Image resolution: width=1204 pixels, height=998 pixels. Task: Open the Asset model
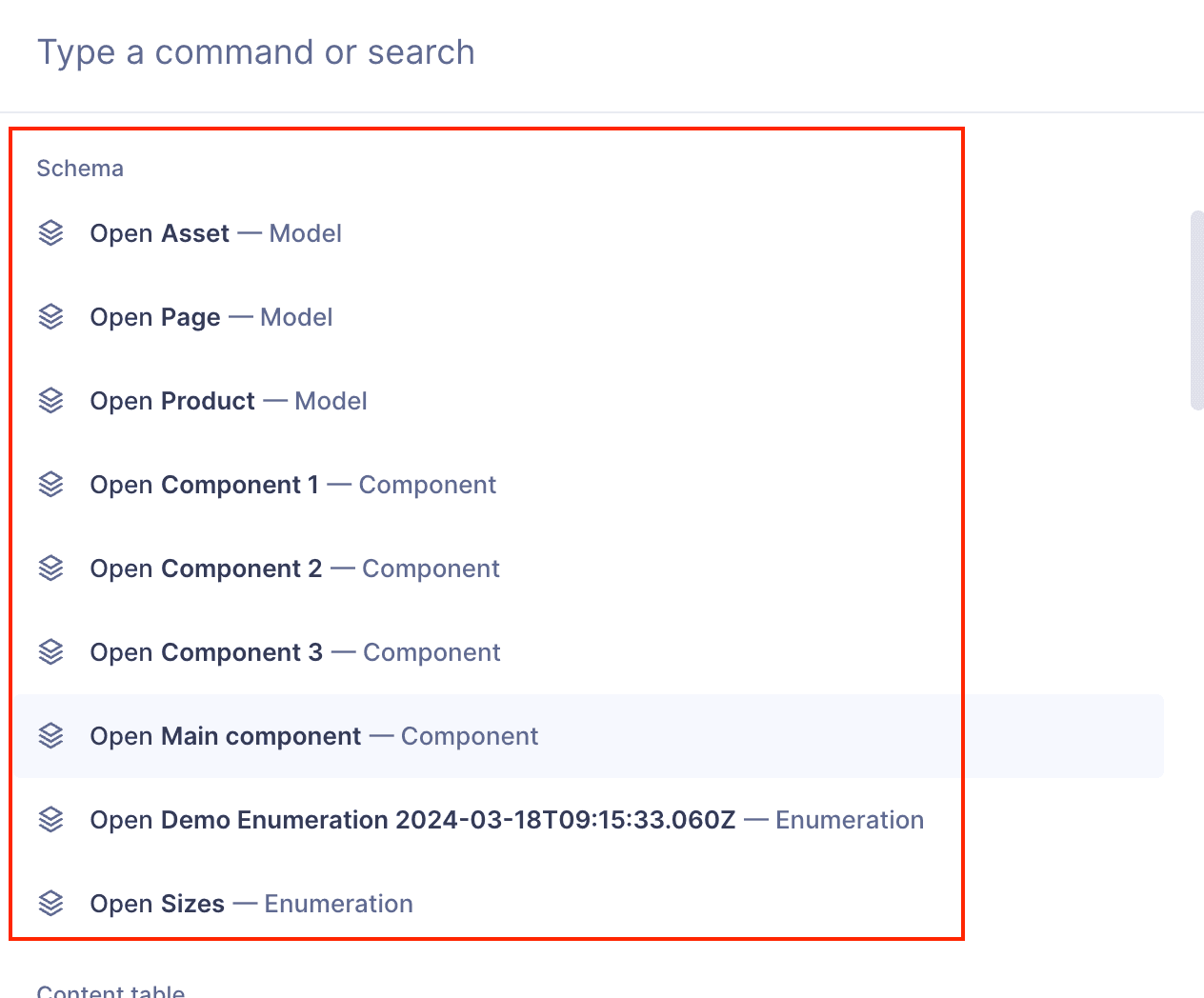[x=216, y=232]
